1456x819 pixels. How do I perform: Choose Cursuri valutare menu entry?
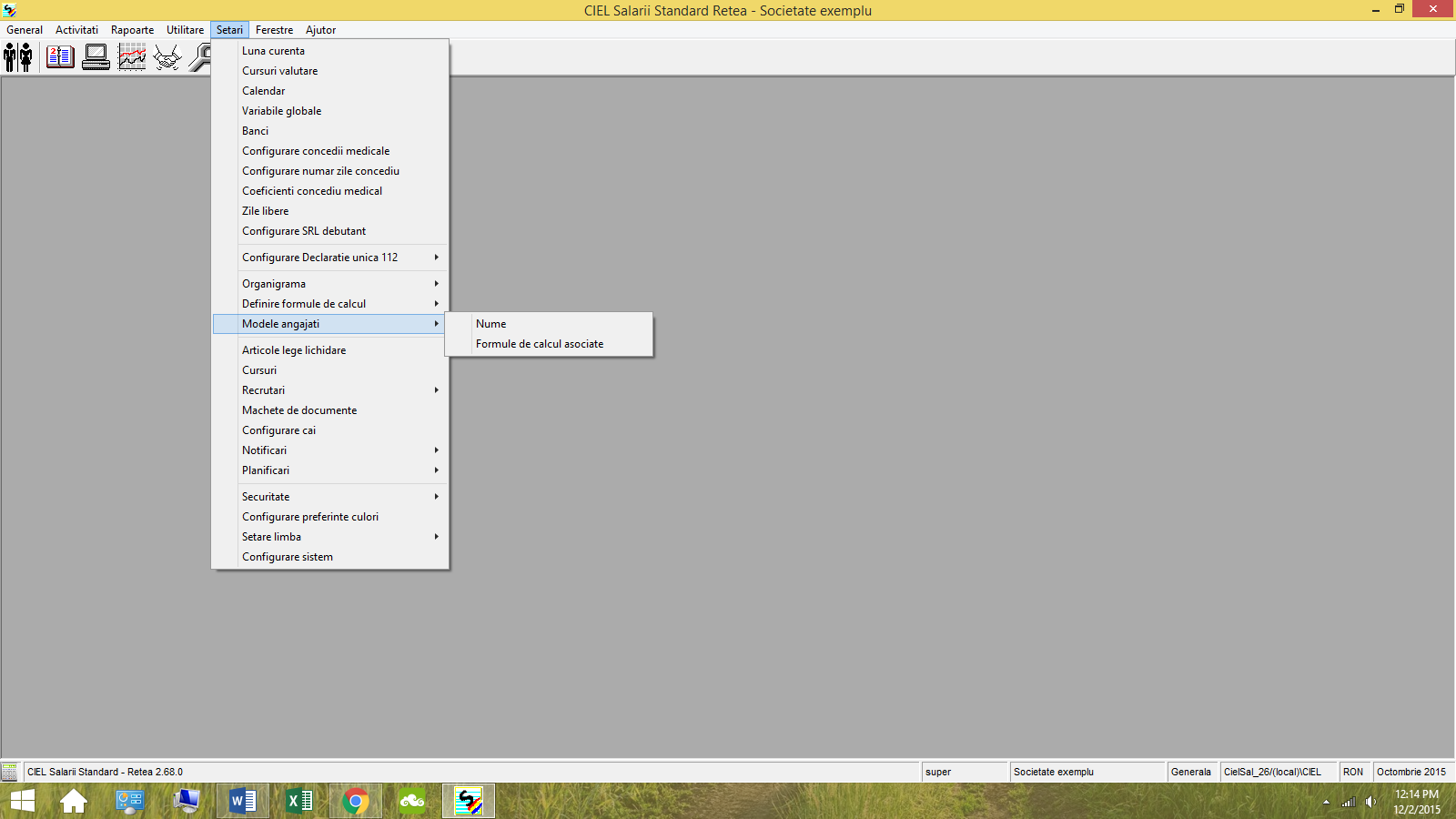(330, 71)
